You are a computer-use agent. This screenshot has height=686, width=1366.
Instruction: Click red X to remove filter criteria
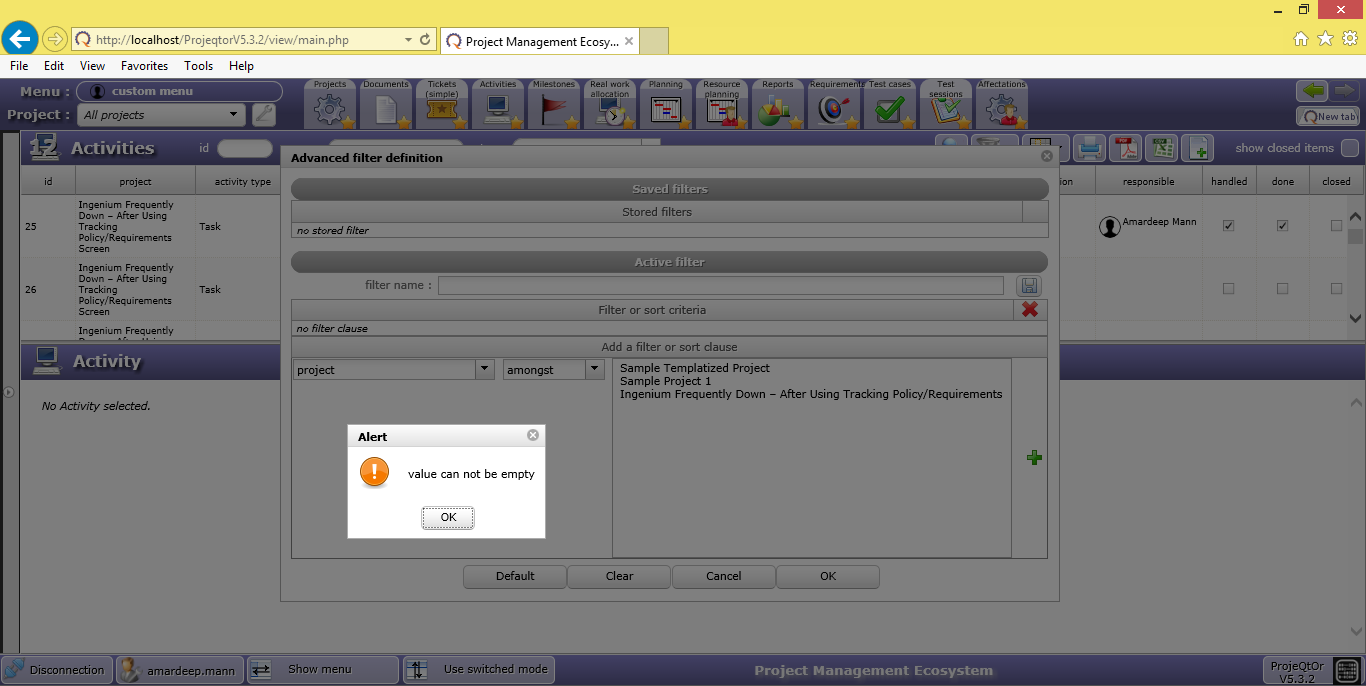(1030, 310)
